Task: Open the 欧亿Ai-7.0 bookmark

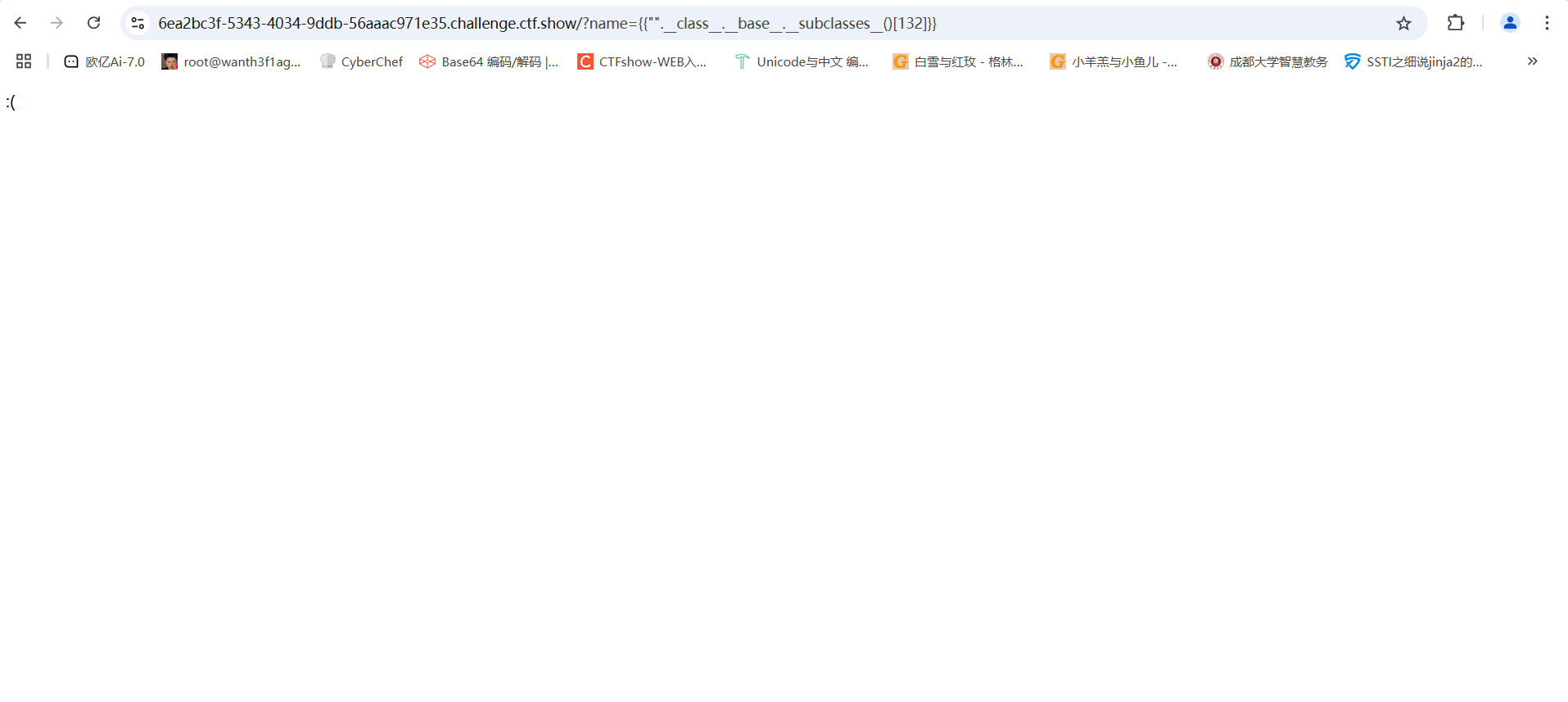Action: (105, 61)
